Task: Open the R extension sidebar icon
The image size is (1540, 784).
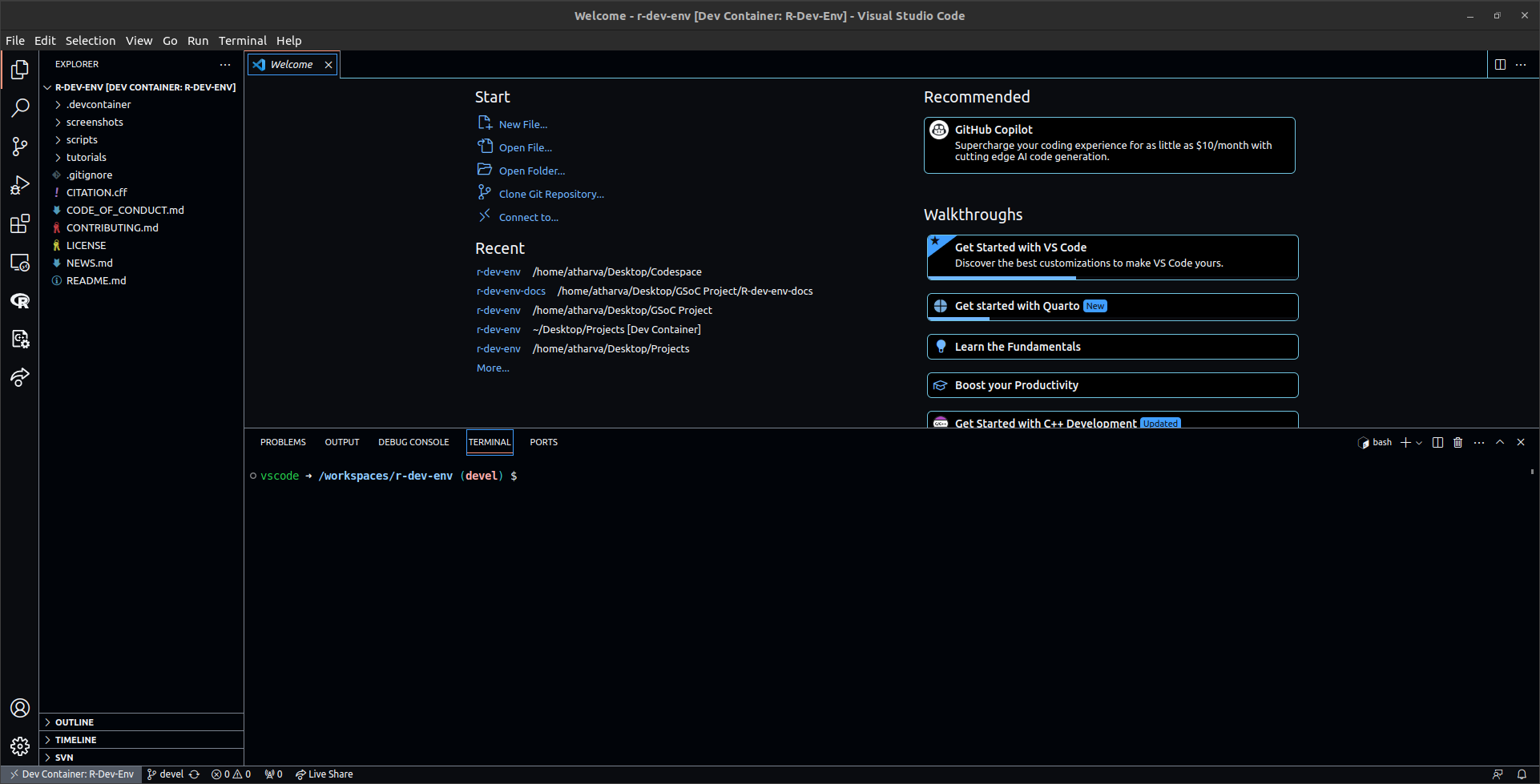Action: coord(20,300)
